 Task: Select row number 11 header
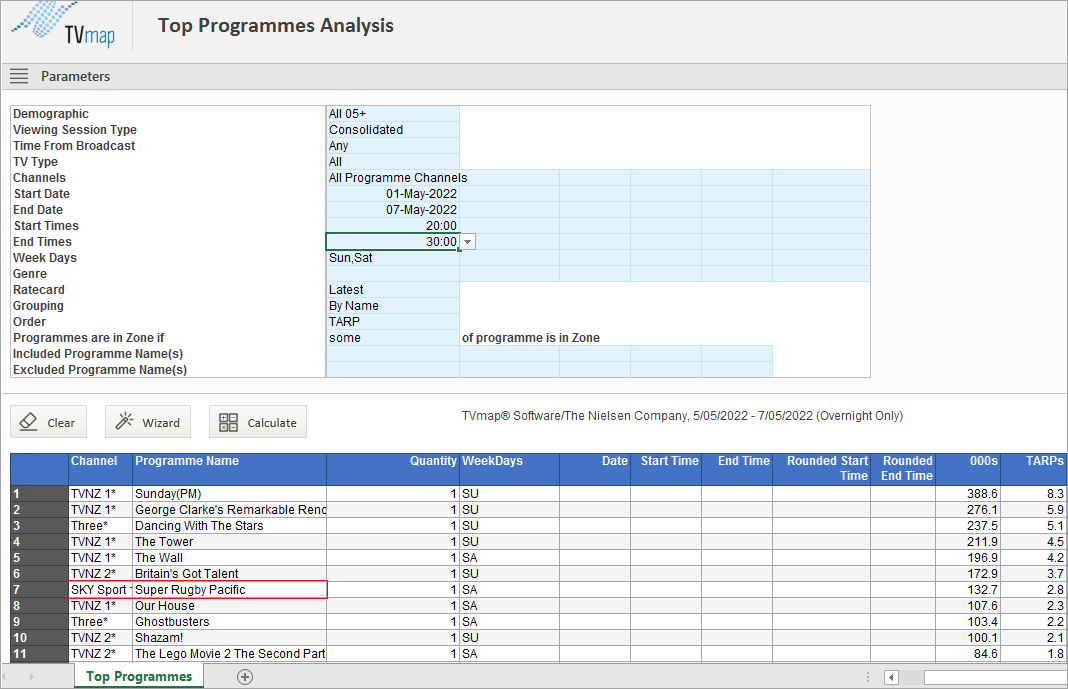click(x=40, y=654)
